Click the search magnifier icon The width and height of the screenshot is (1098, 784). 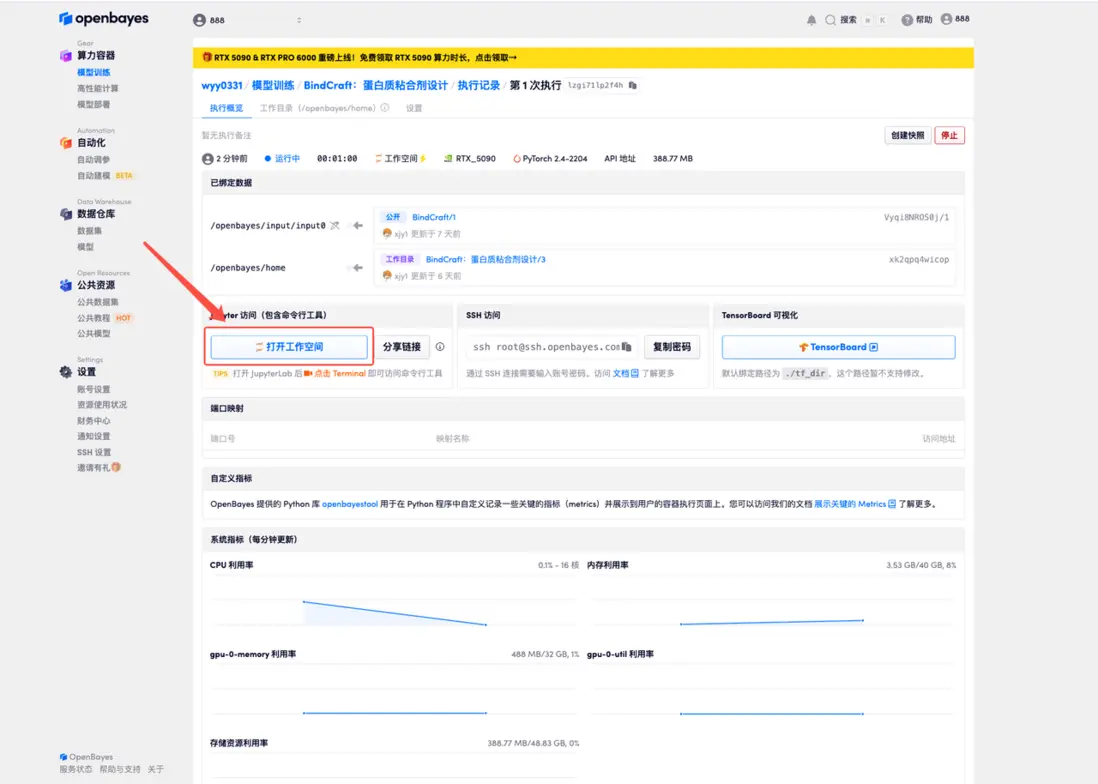click(x=830, y=20)
